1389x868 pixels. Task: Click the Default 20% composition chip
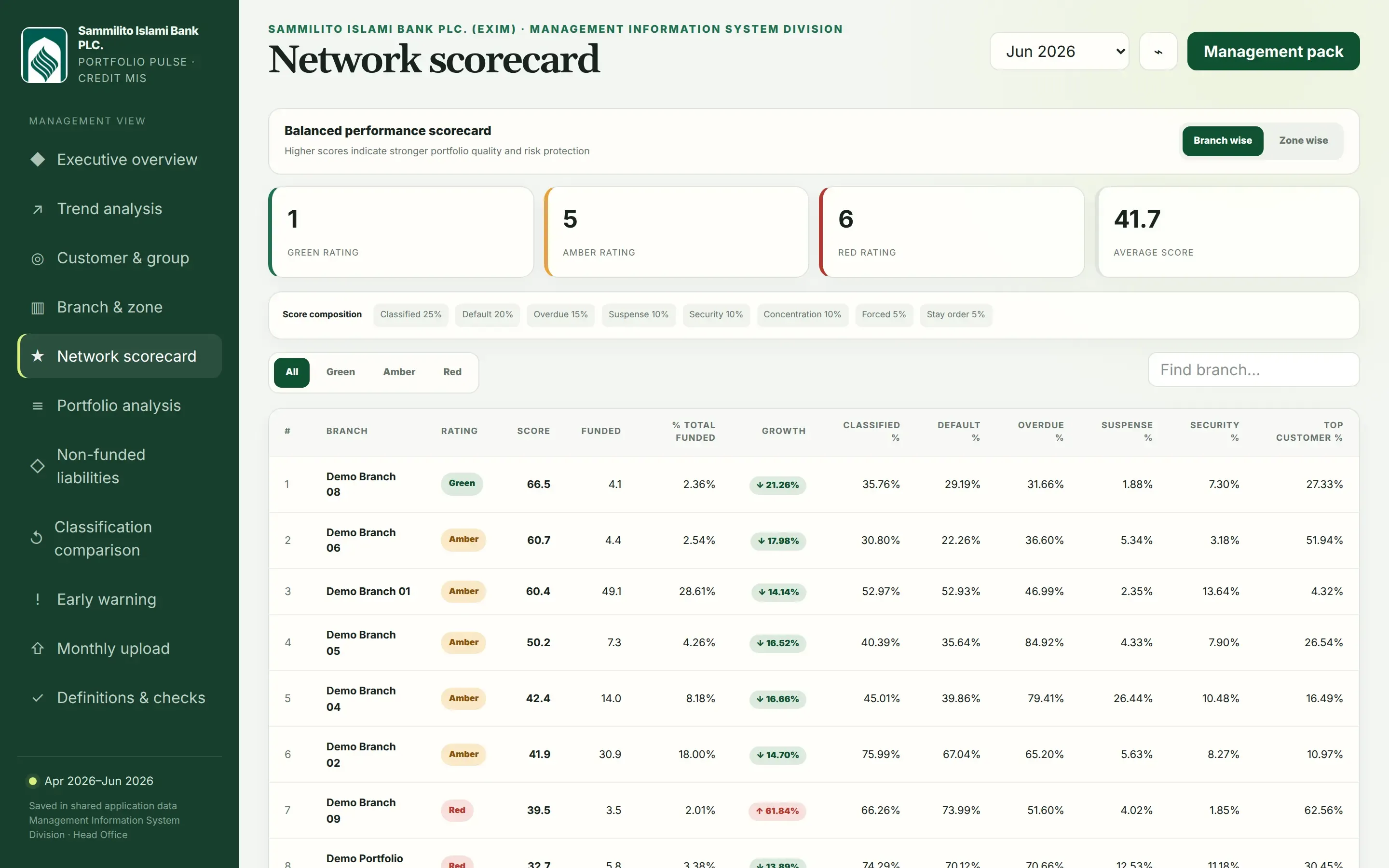(487, 314)
